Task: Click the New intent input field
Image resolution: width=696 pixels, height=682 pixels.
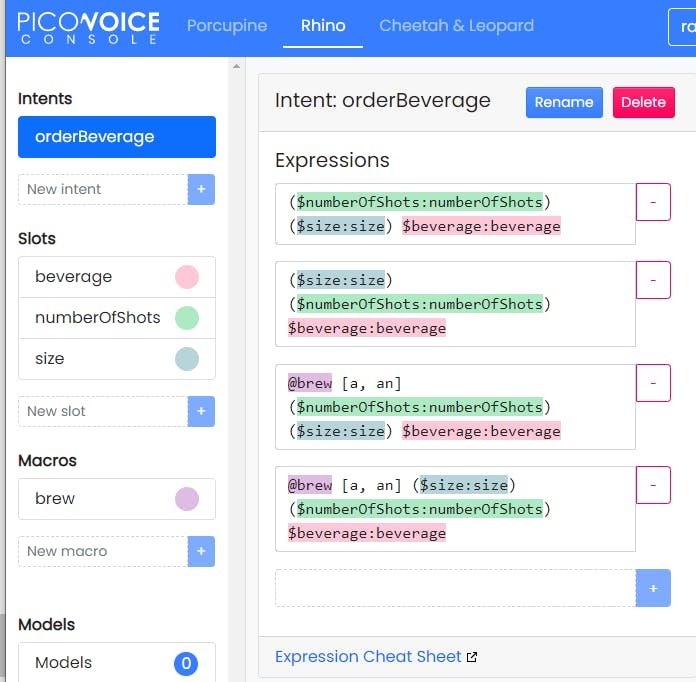Action: click(x=103, y=189)
